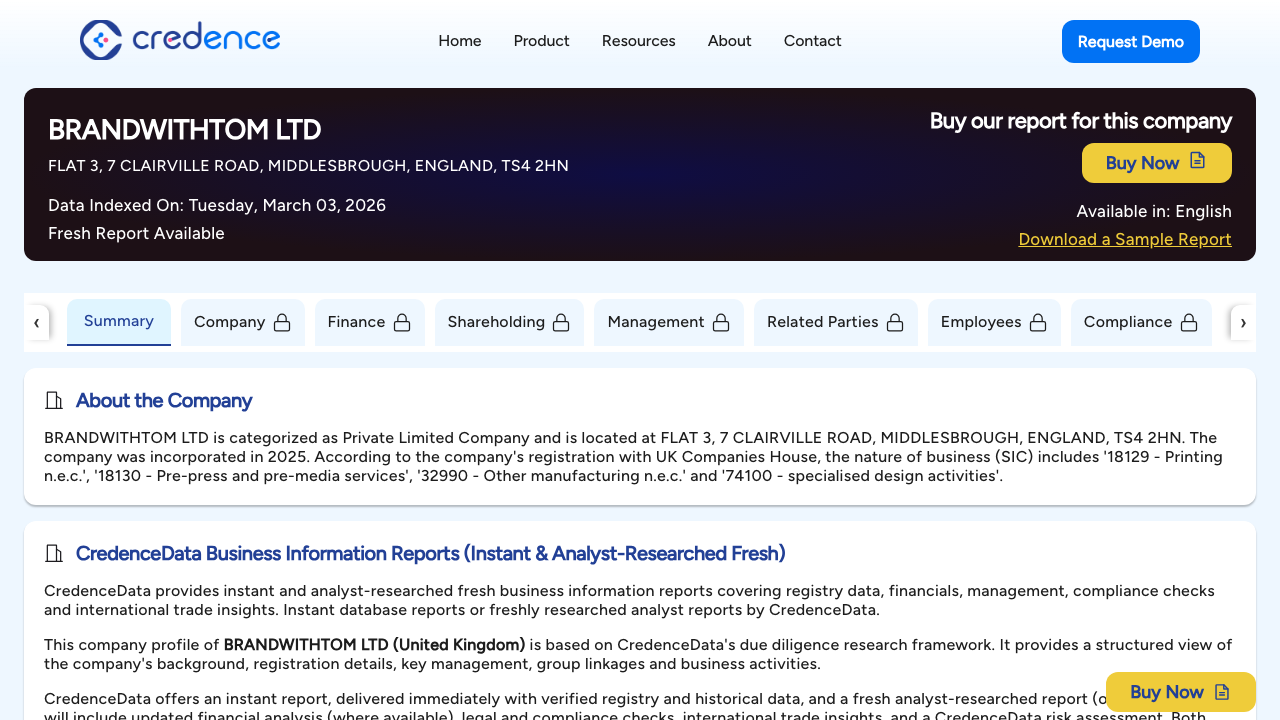Screen dimensions: 1280x720
Task: Click the right chevron to scroll the tabs
Action: coord(1243,322)
